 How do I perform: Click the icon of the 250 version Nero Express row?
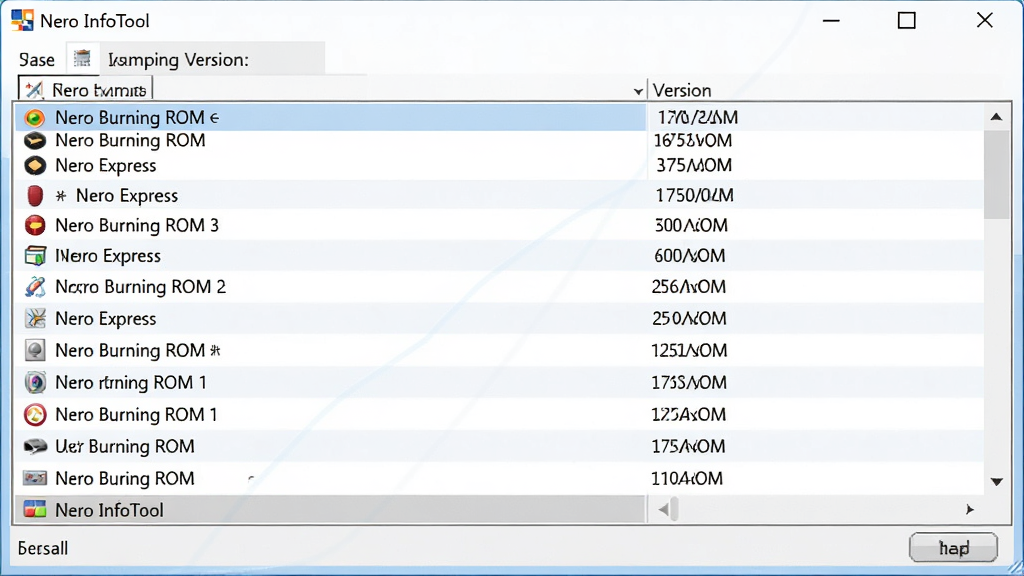tap(35, 318)
